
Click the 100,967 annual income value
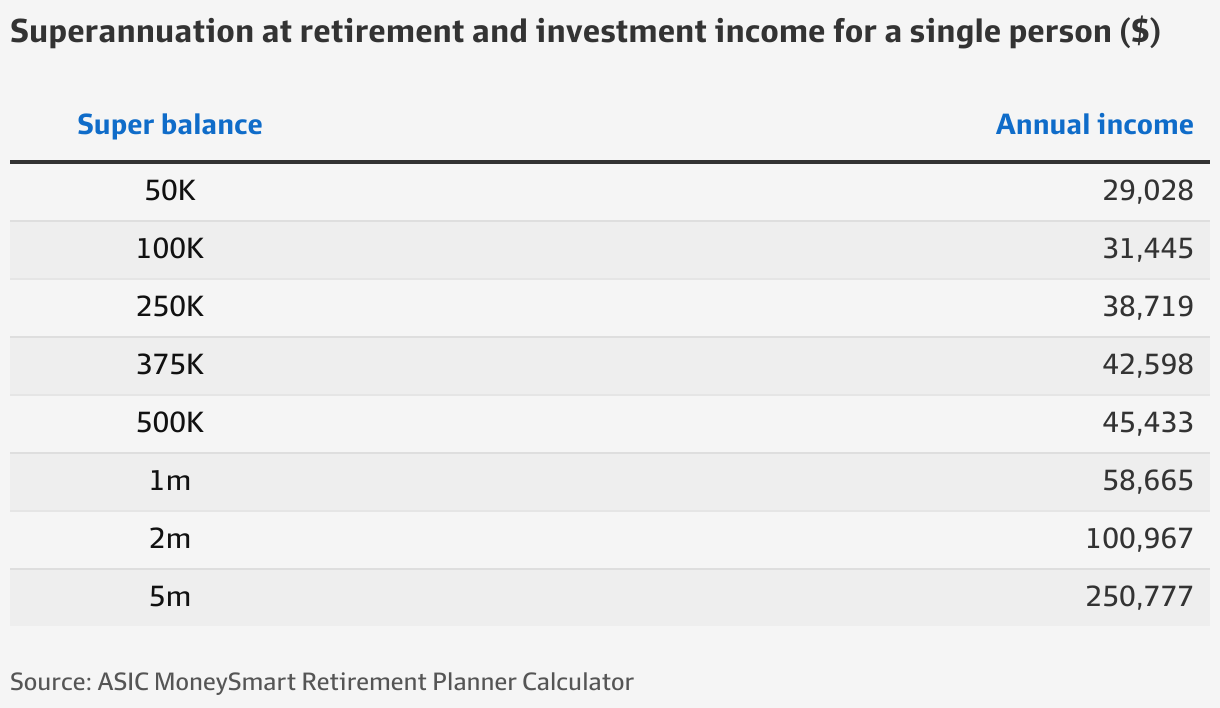click(1140, 539)
